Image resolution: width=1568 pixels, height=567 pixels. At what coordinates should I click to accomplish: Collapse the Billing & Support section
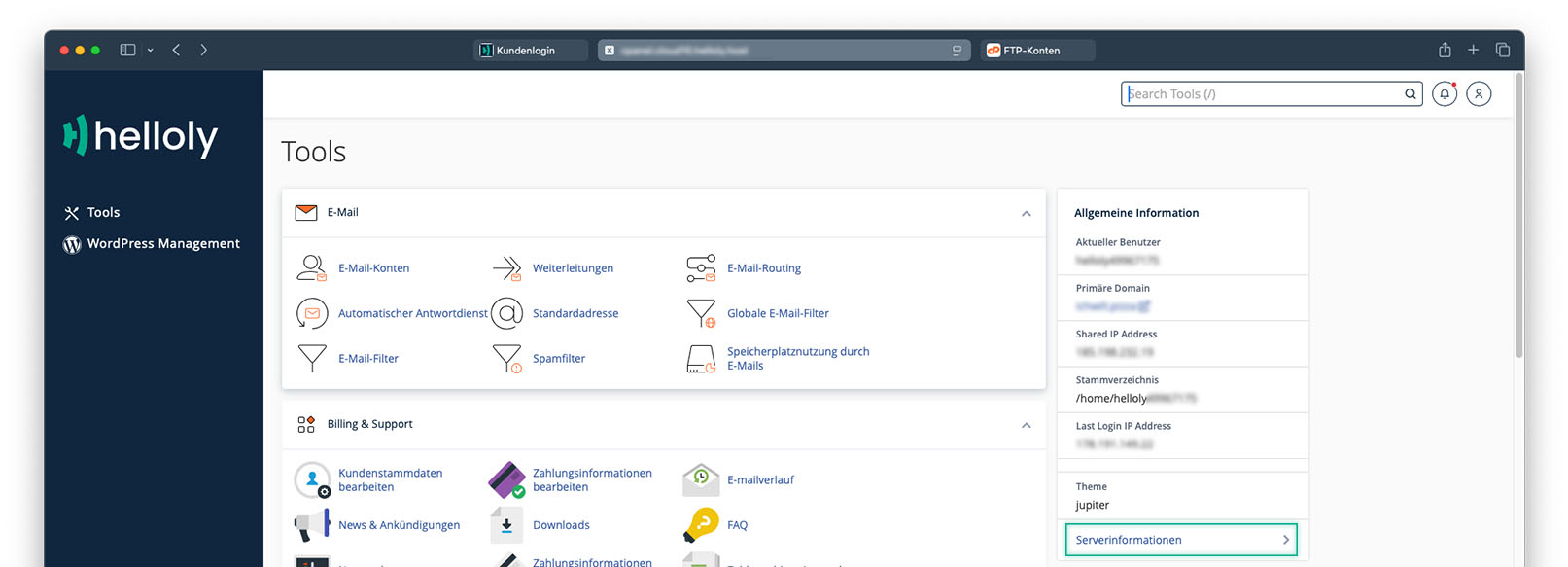pyautogui.click(x=1026, y=425)
